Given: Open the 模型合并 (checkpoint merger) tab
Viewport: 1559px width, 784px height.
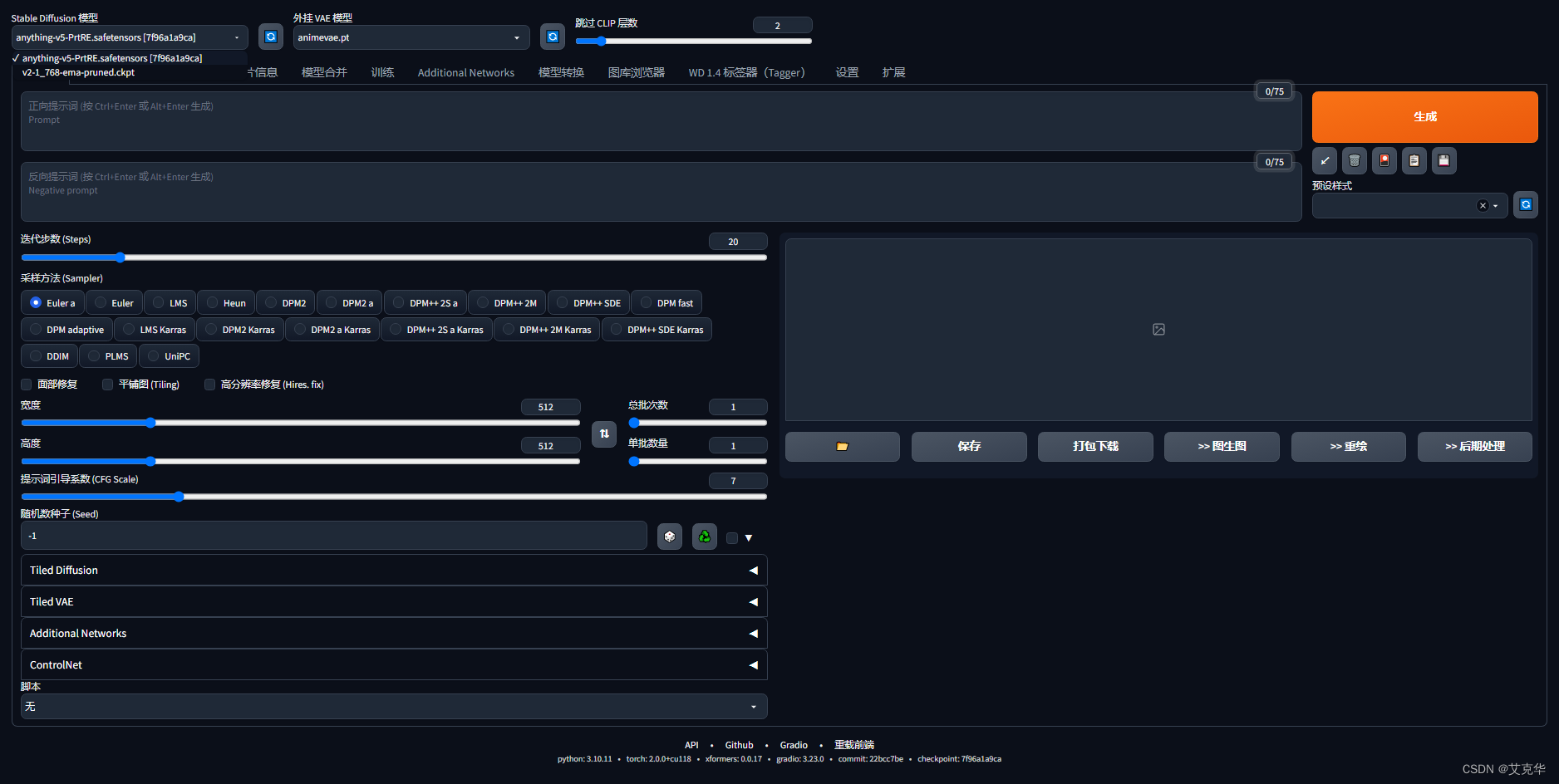Looking at the screenshot, I should [324, 72].
